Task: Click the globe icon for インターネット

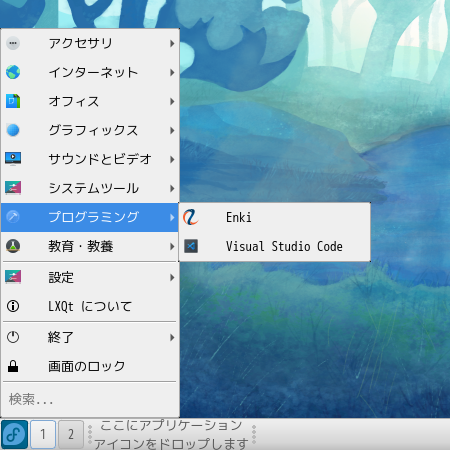Action: [x=13, y=72]
